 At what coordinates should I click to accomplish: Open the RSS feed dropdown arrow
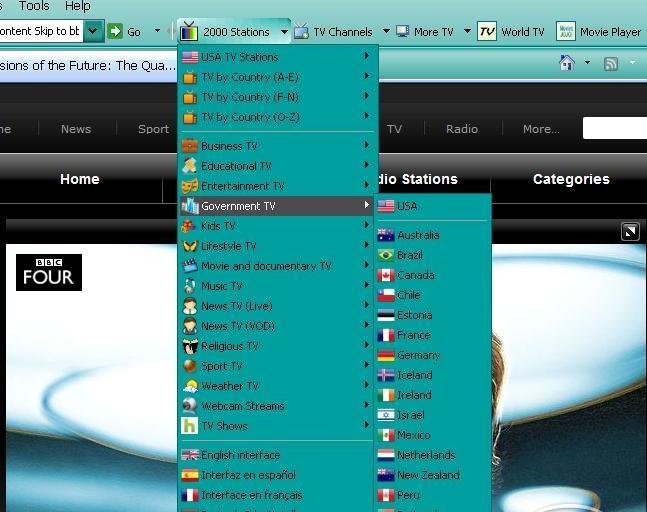632,63
